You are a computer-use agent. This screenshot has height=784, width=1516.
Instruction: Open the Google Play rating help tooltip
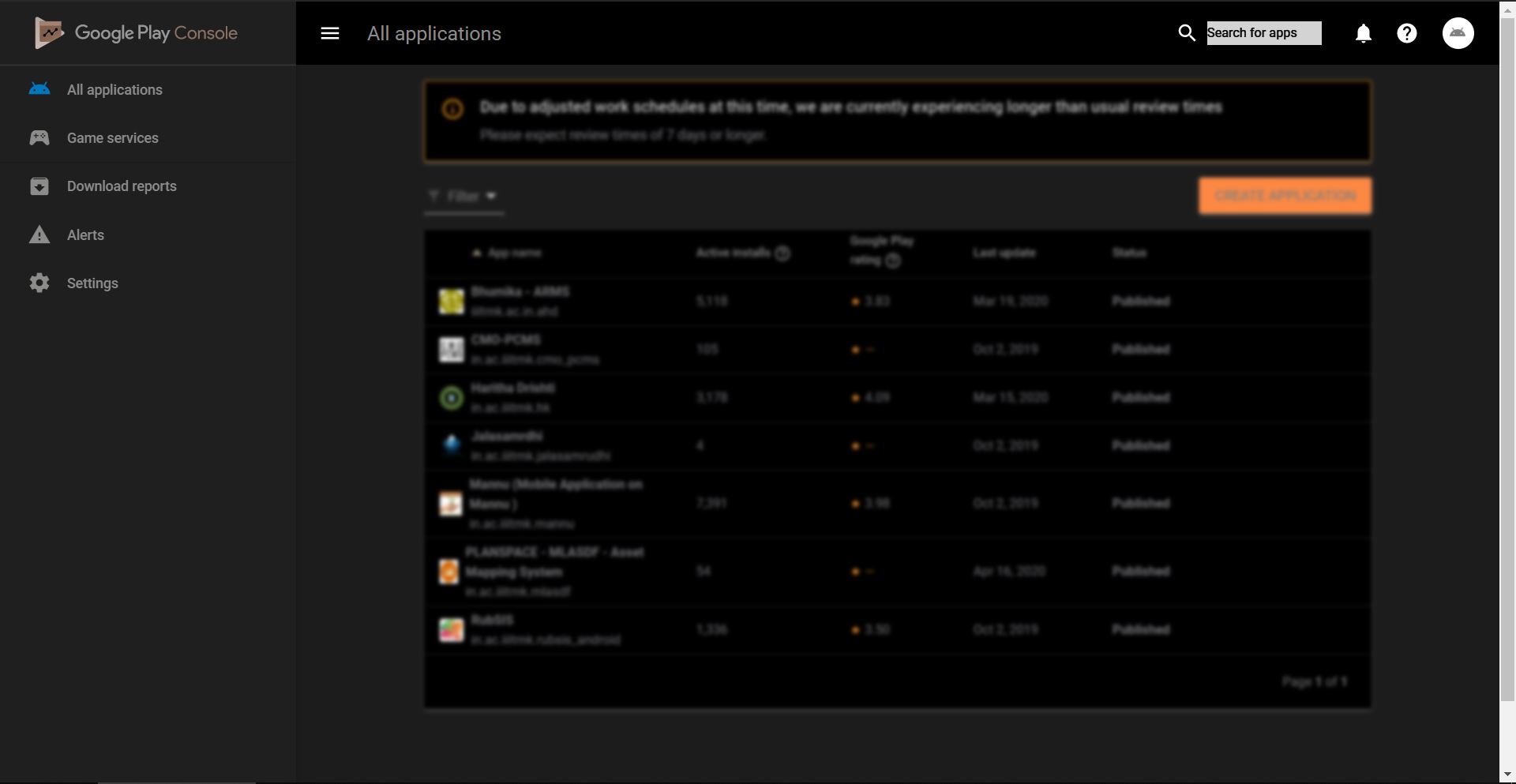point(894,261)
